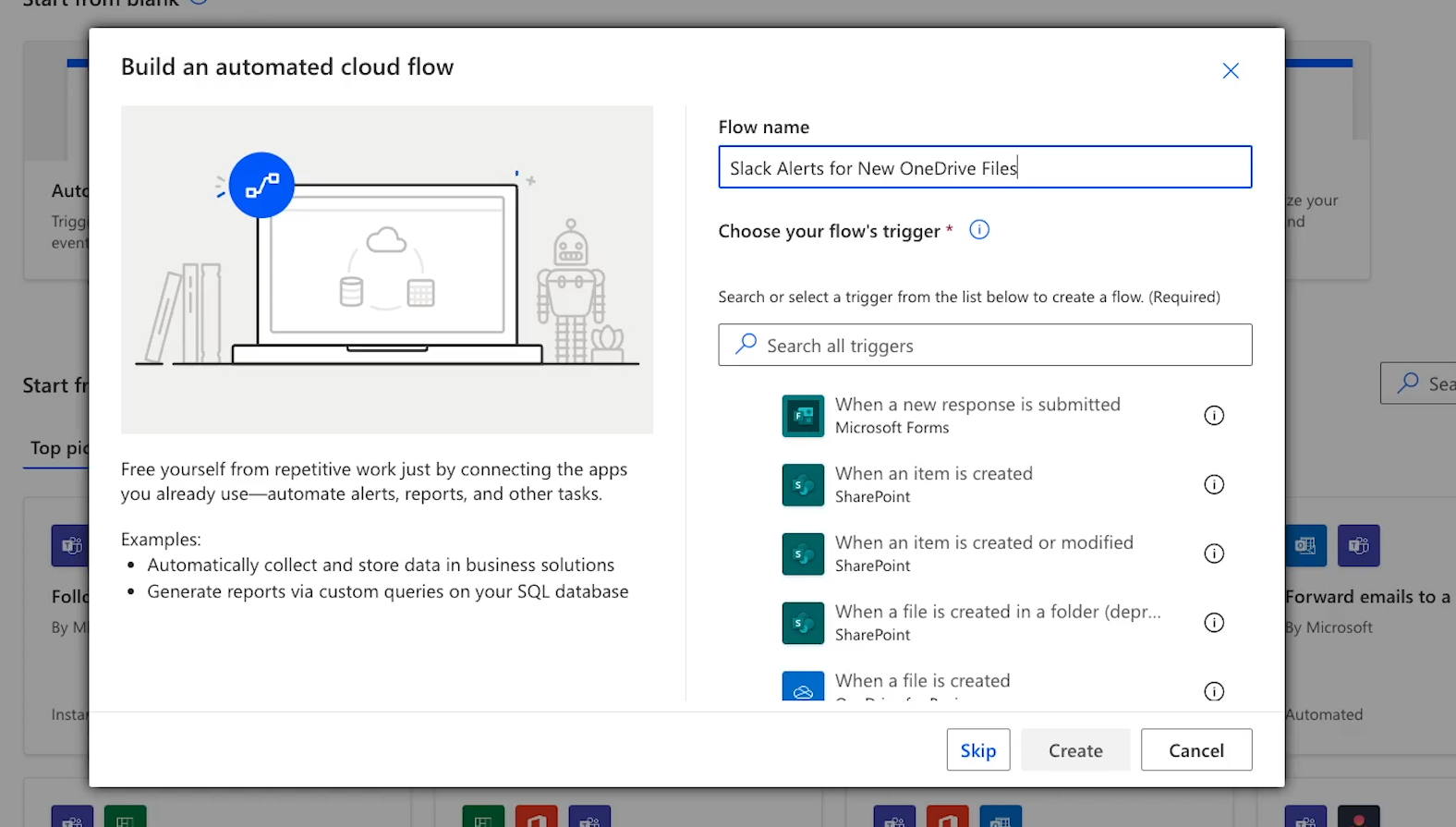Image resolution: width=1456 pixels, height=827 pixels.
Task: Select Microsoft Forms new response trigger icon
Action: click(803, 416)
